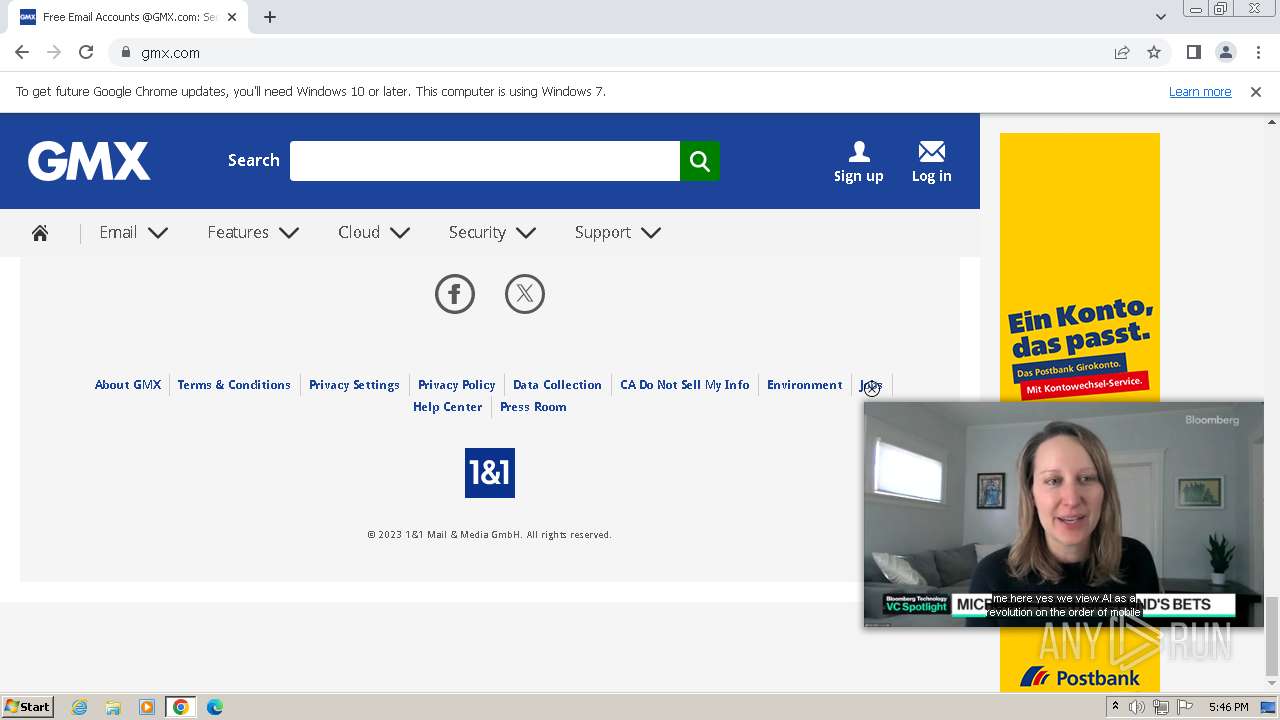This screenshot has height=720, width=1280.
Task: Click the 5:46 PM clock
Action: coord(1228,707)
